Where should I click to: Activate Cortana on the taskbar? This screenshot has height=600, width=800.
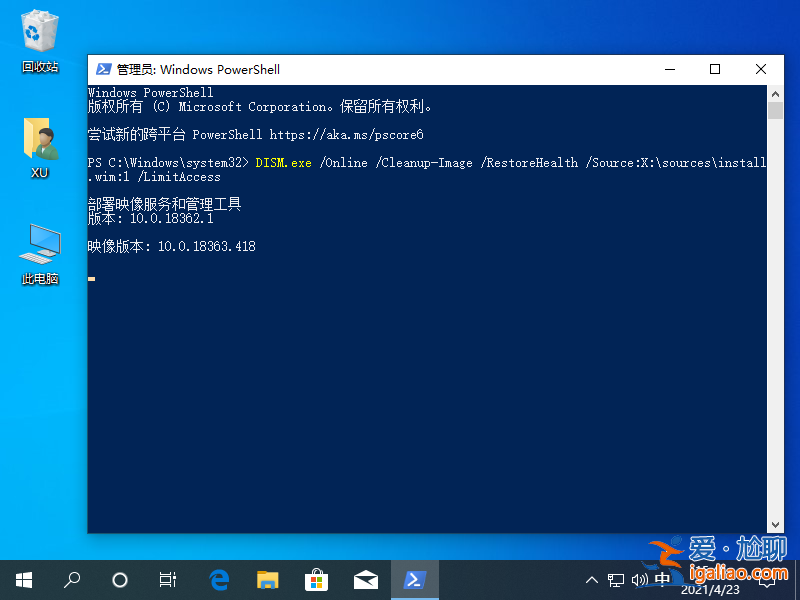[x=119, y=580]
